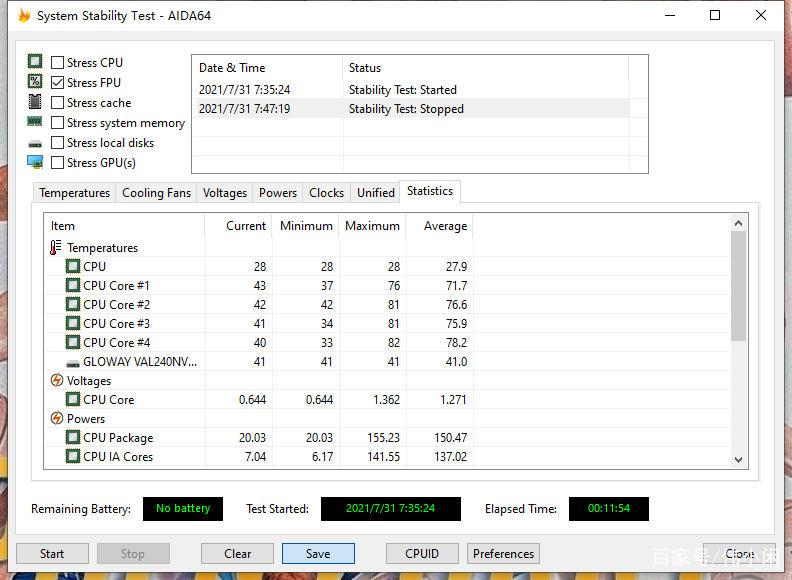
Task: Click the Powers section icon
Action: [x=56, y=418]
